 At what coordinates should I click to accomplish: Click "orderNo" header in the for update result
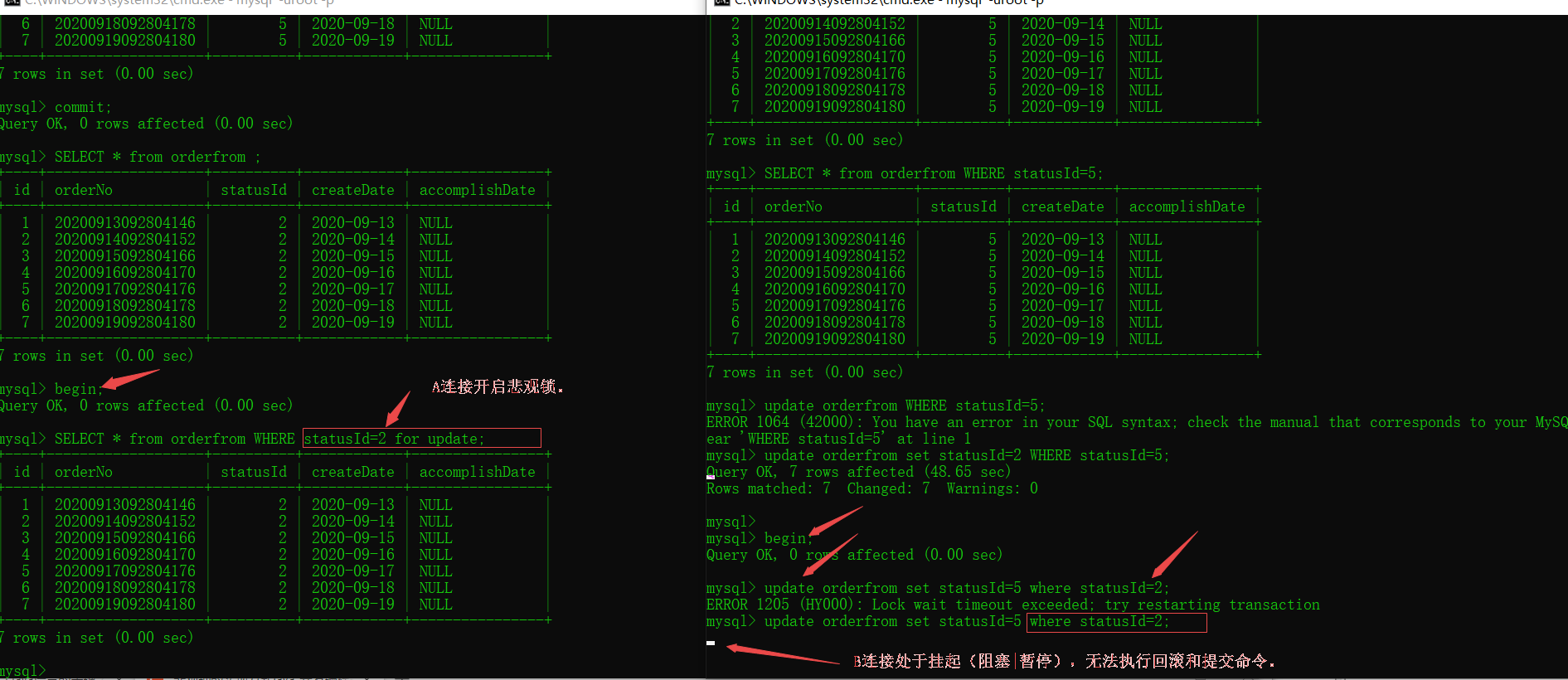(84, 472)
